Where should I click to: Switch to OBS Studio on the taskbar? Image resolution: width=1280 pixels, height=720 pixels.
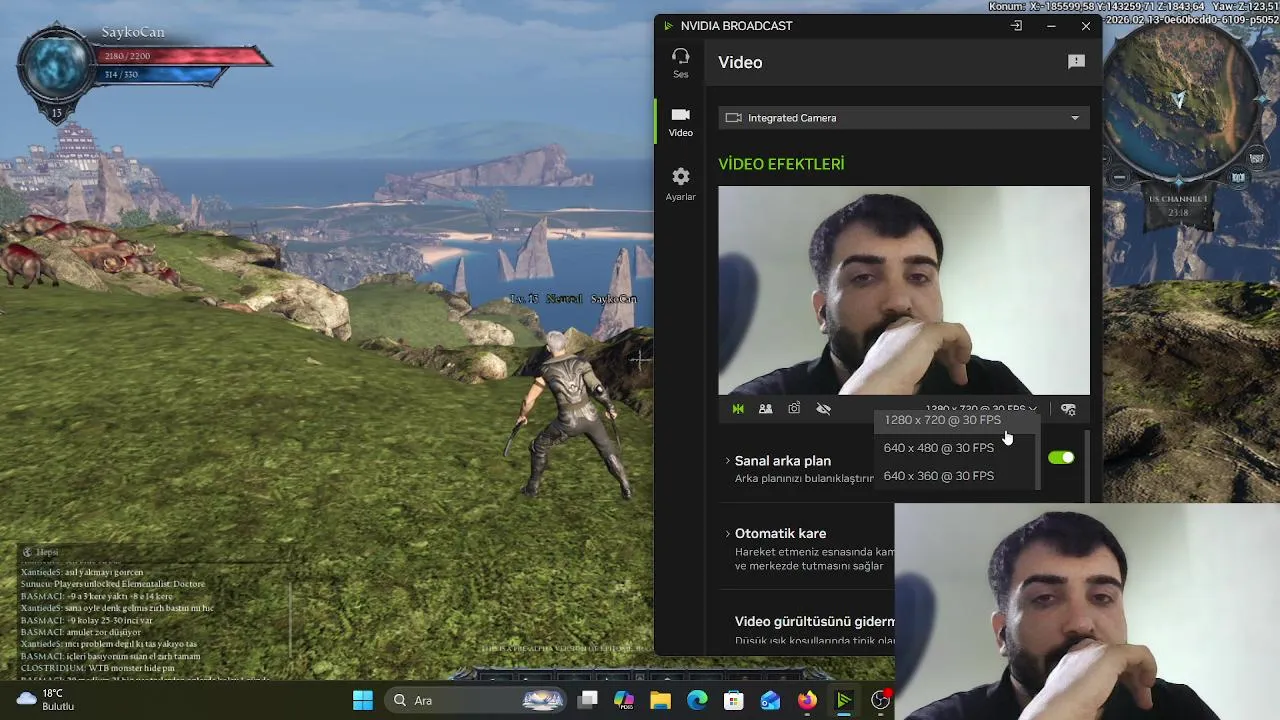880,700
